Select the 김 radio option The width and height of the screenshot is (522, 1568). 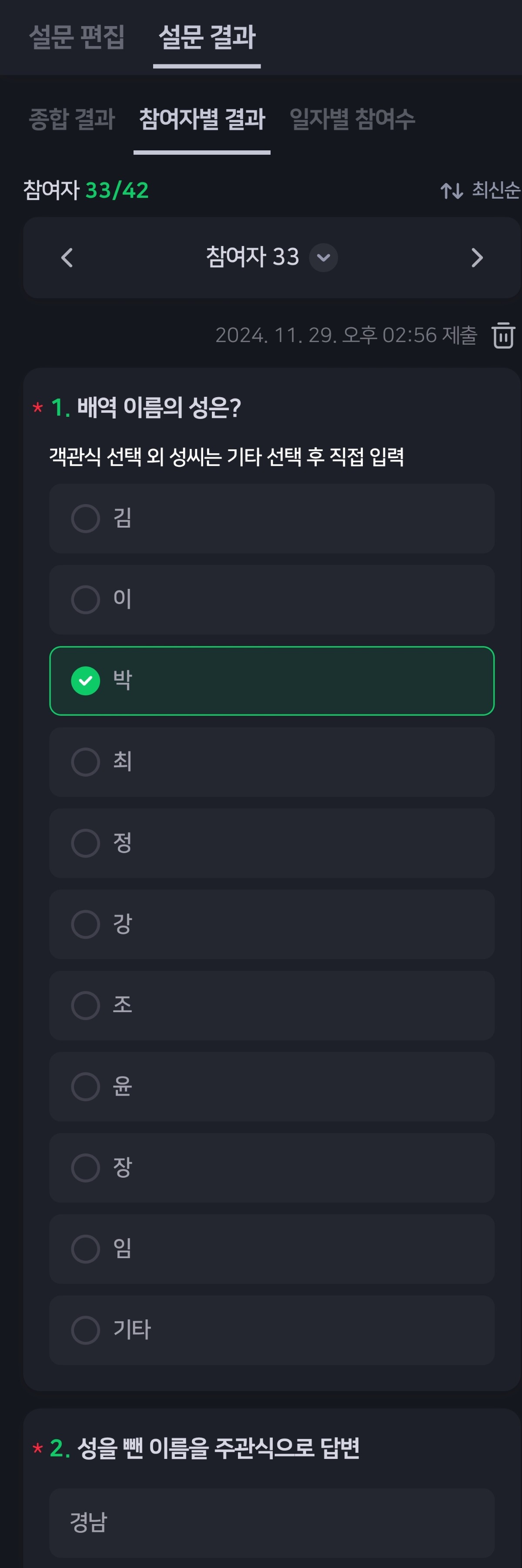272,518
